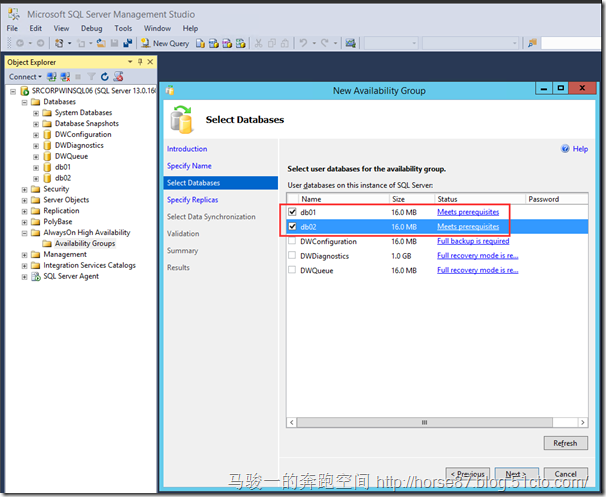Open the Tools menu
This screenshot has height=497, width=606.
point(123,28)
